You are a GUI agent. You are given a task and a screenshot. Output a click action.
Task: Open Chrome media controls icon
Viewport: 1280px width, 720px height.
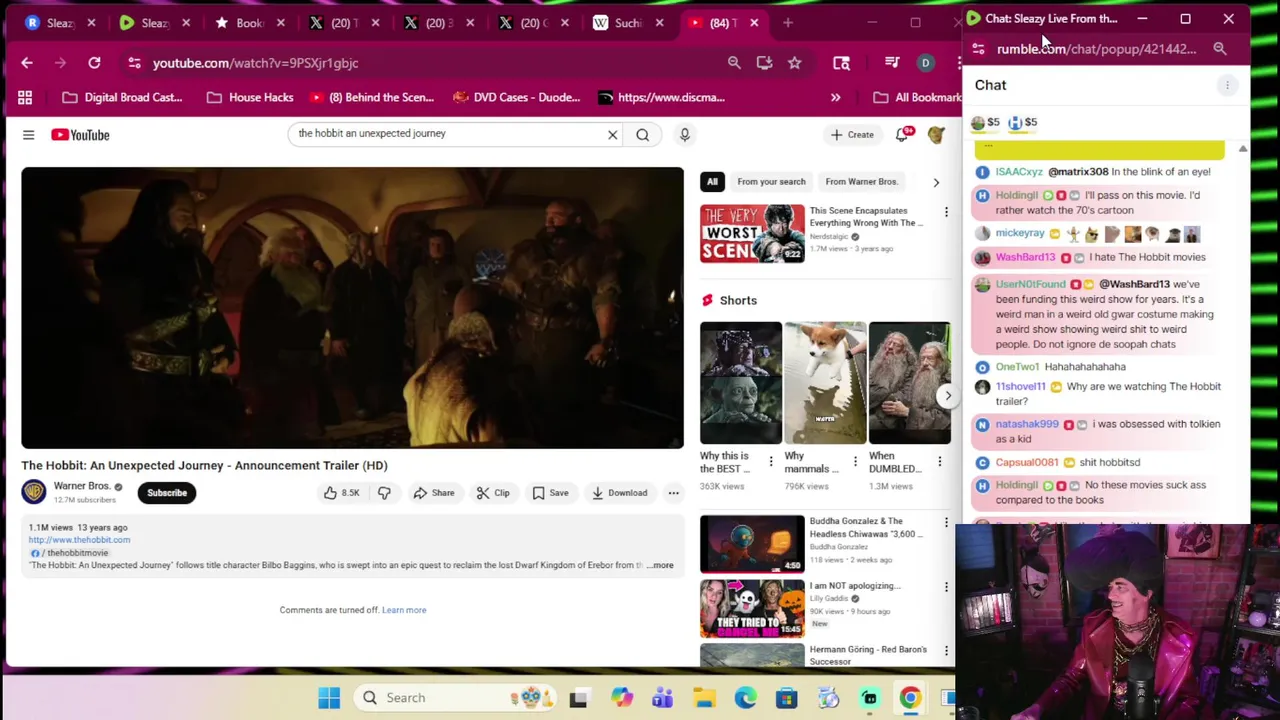(892, 63)
